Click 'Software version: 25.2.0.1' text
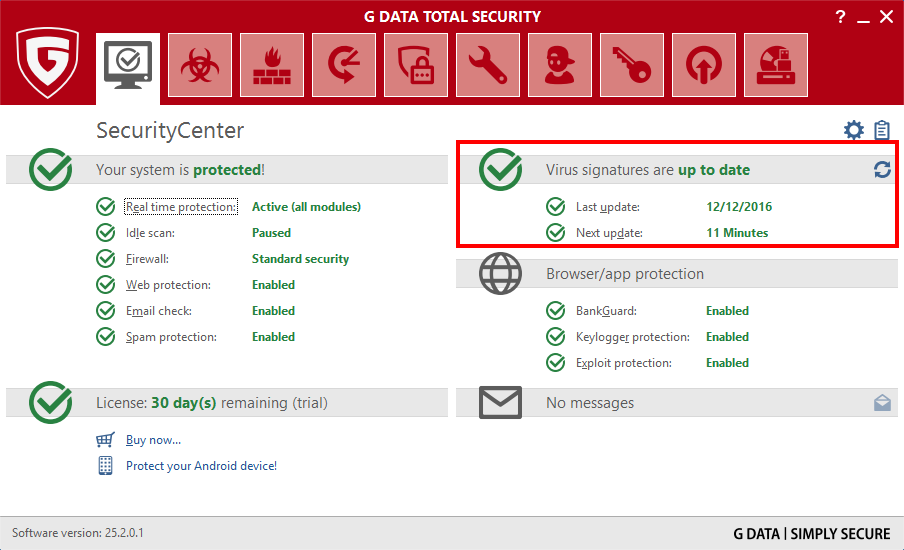Screen dimensions: 904x550 click(78, 533)
